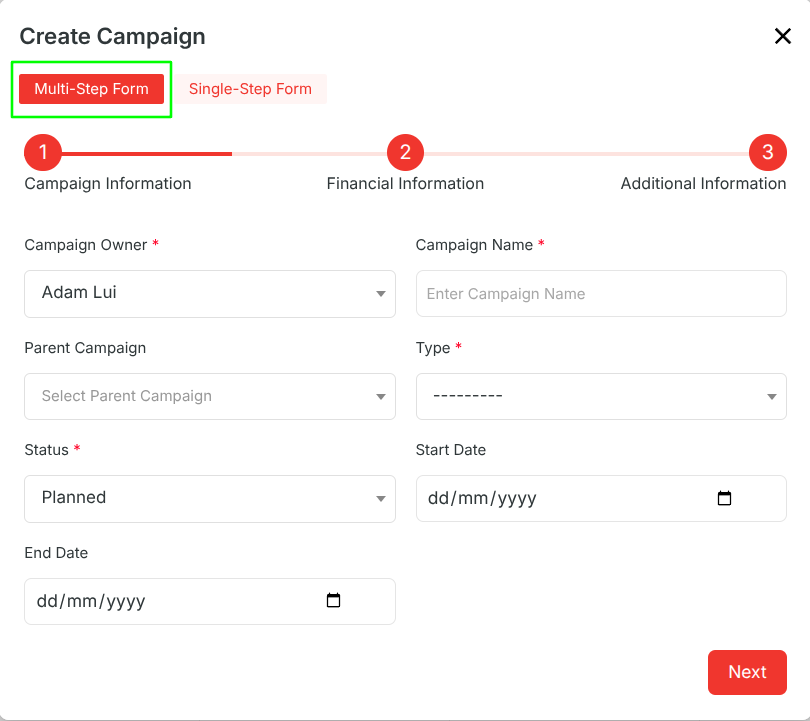Open the Type dropdown
Screen dimensions: 810x721
coord(601,396)
